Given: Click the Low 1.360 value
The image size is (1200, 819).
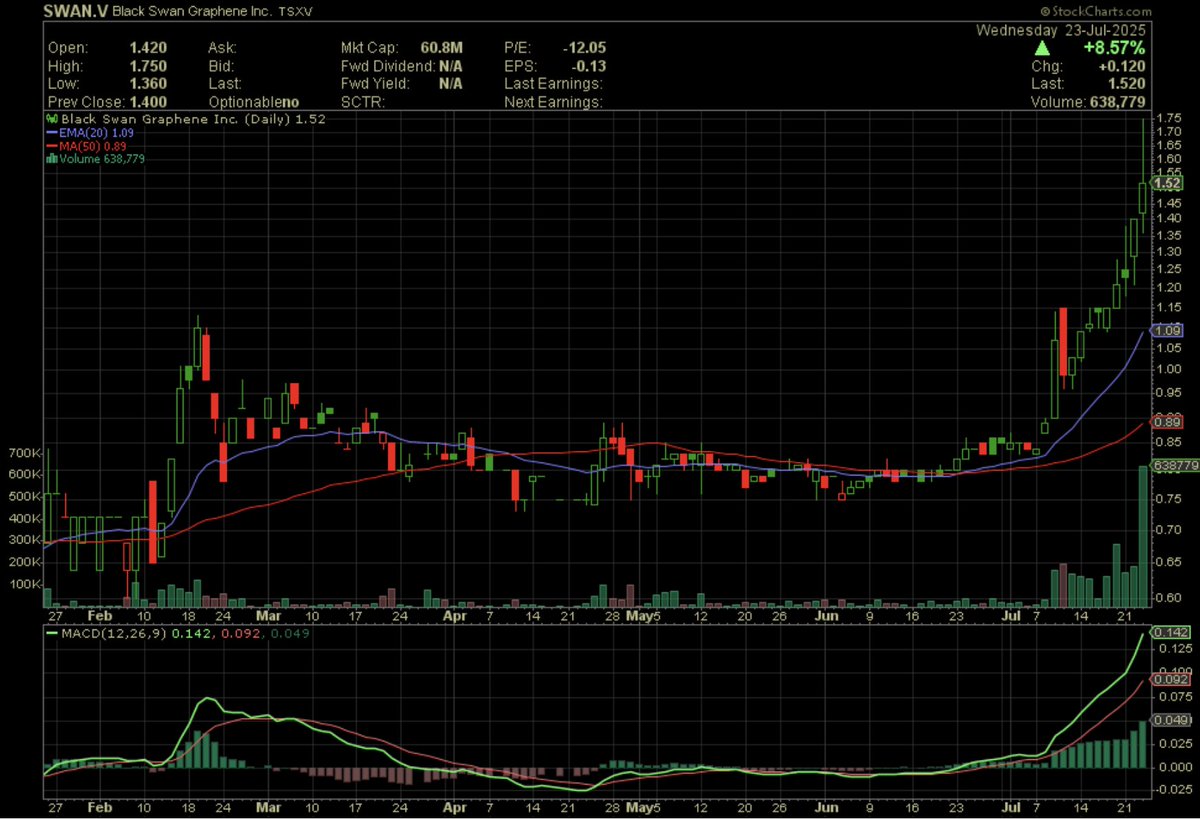Looking at the screenshot, I should [x=148, y=83].
